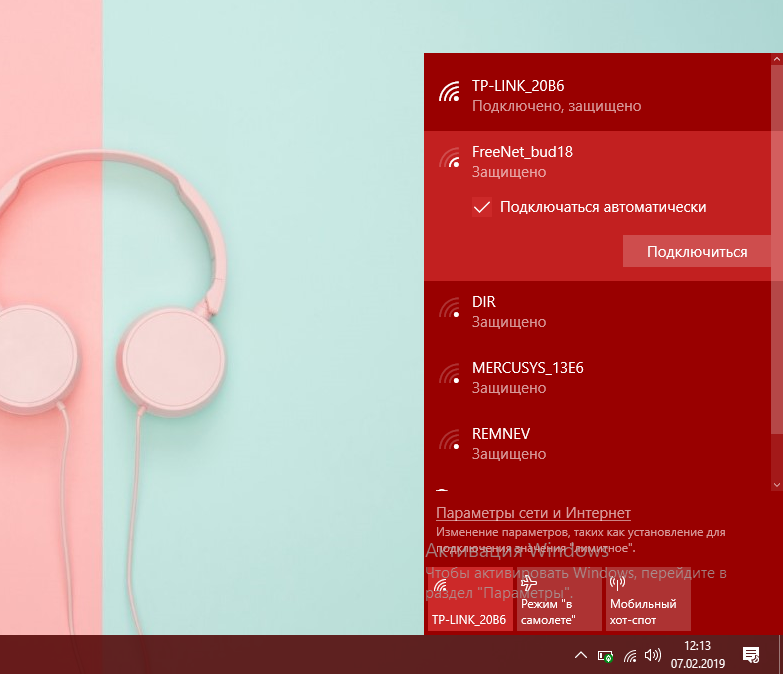Click FreeNet_bud18 network name

click(522, 152)
